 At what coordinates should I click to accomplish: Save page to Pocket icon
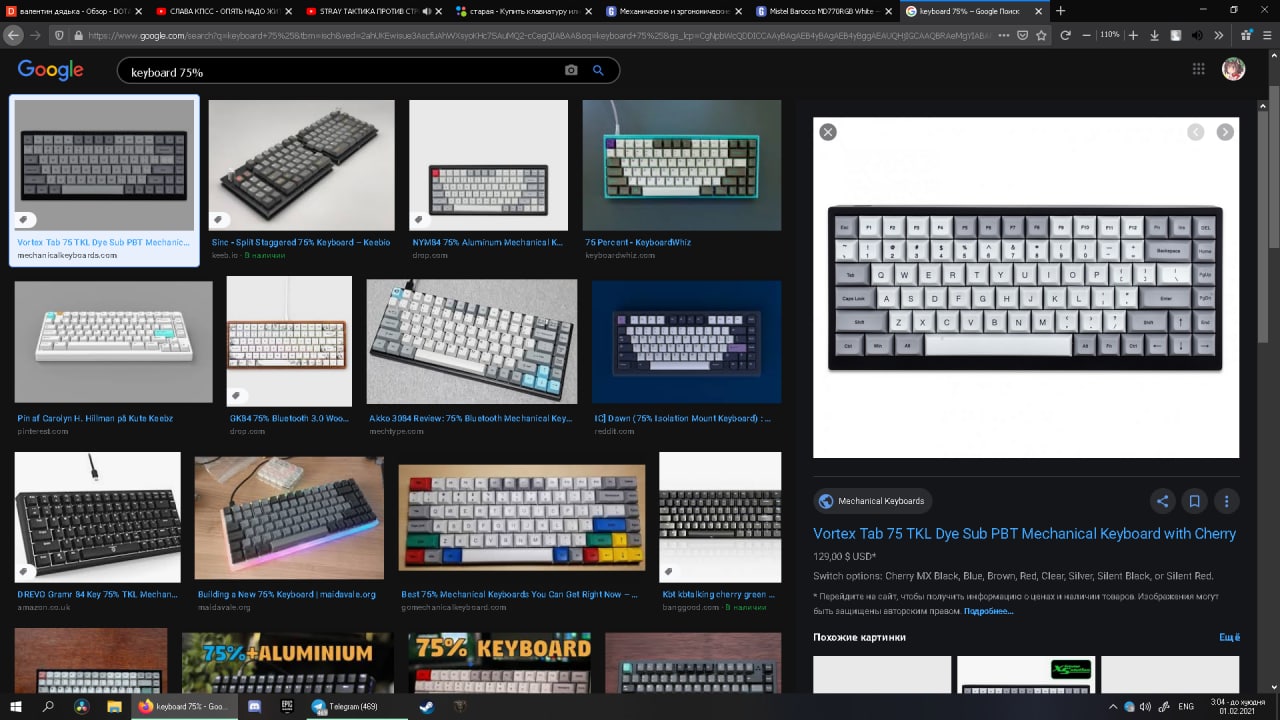click(x=1022, y=35)
